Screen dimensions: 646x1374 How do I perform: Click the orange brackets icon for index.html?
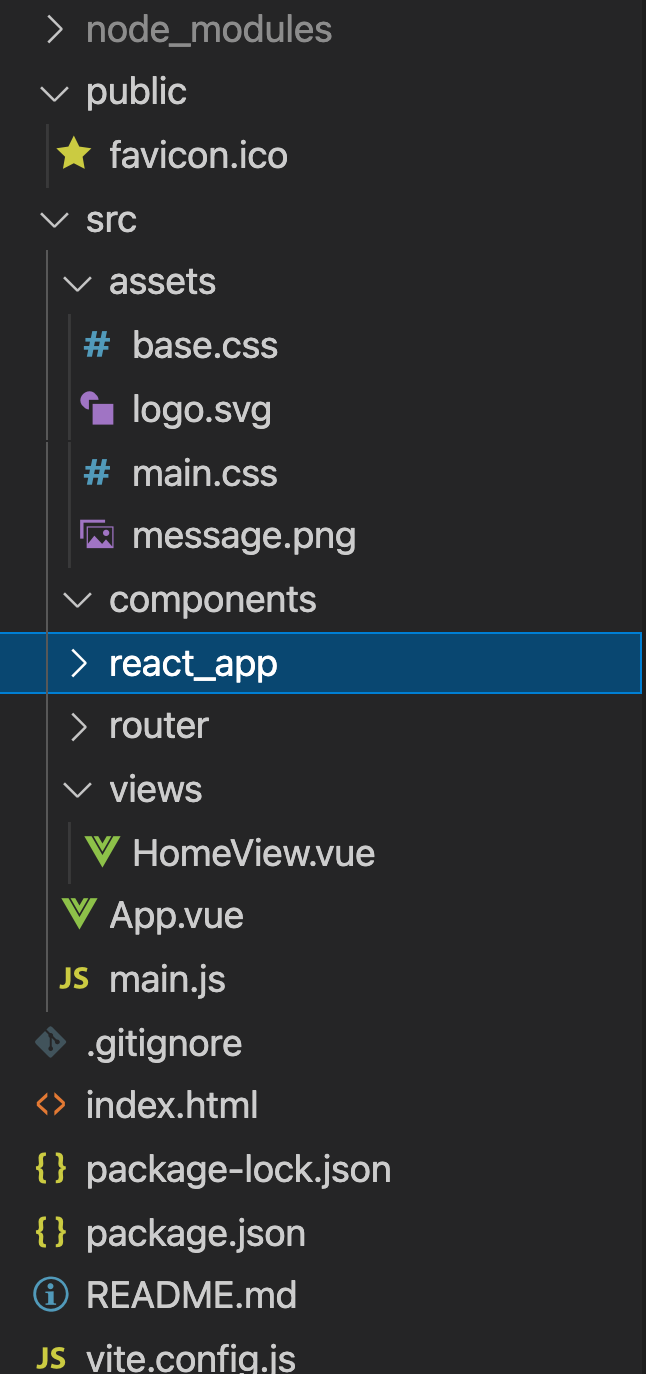pos(51,1105)
